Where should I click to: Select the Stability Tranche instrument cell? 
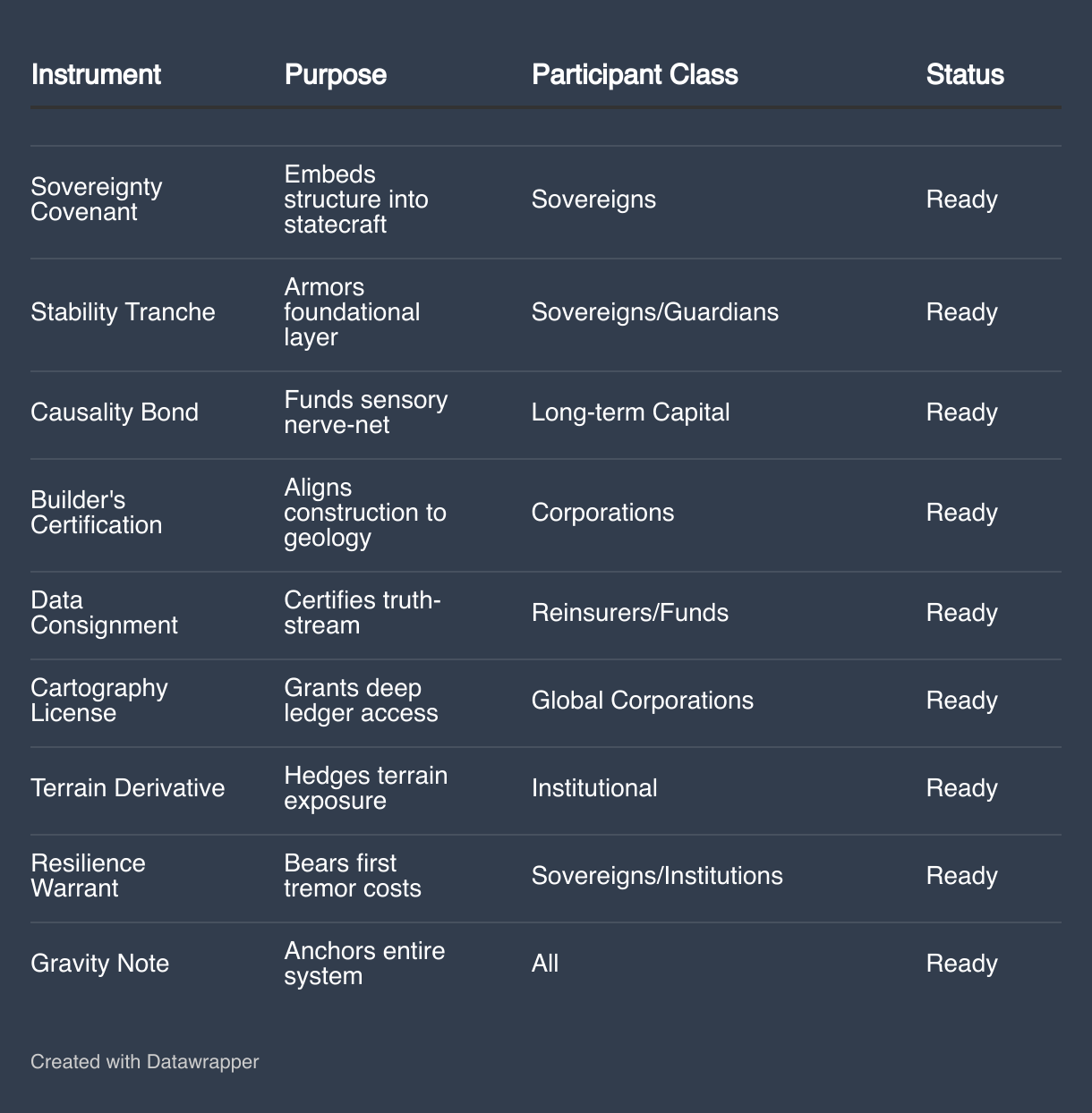point(123,312)
